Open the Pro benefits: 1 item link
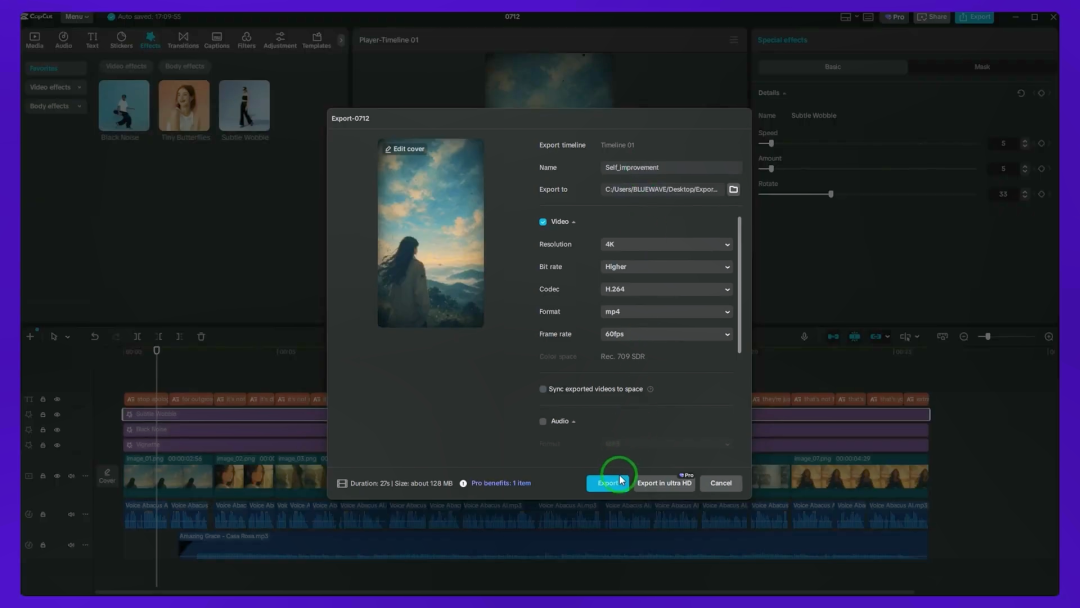The width and height of the screenshot is (1080, 608). click(501, 483)
